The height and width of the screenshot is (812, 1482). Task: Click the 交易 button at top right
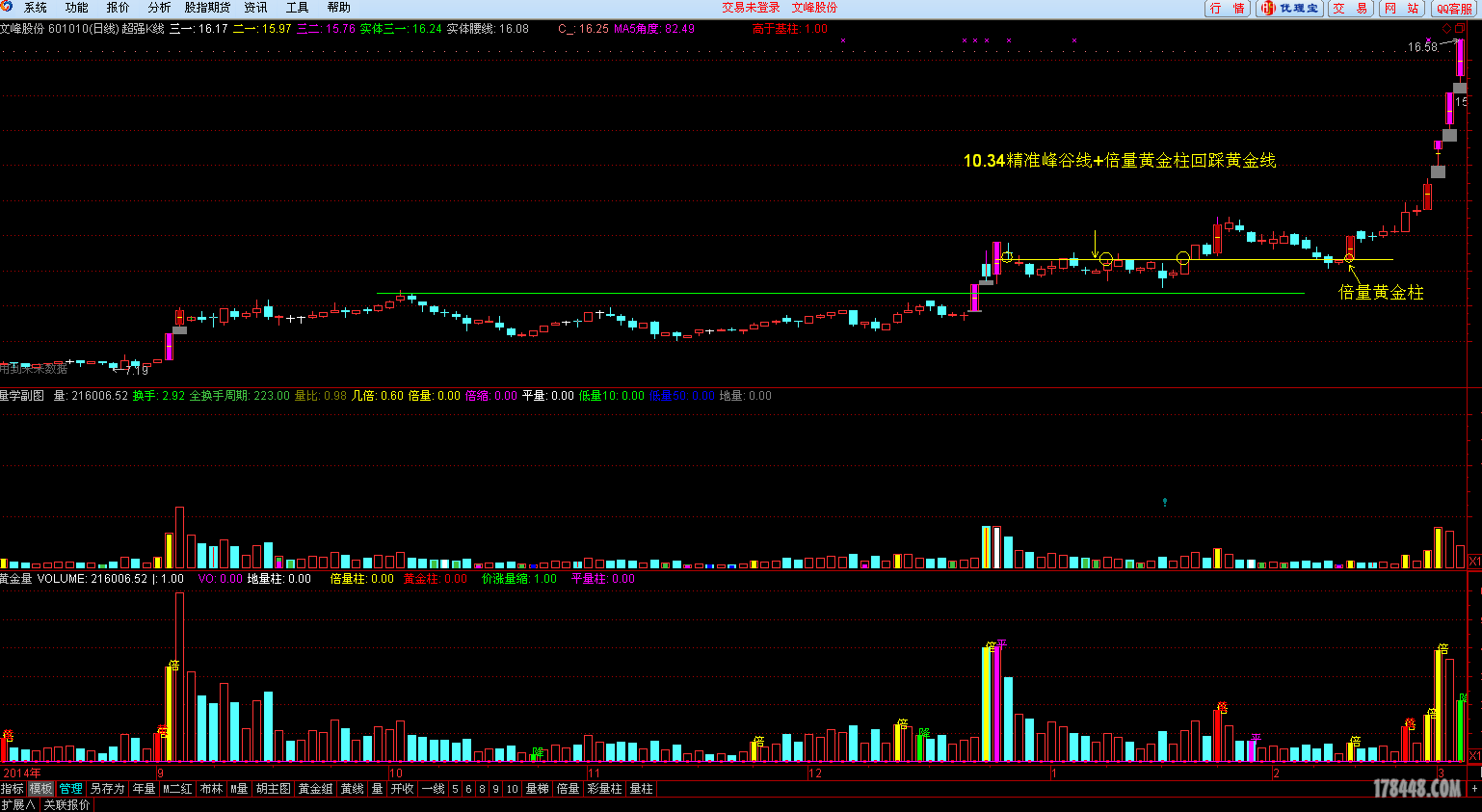1350,8
